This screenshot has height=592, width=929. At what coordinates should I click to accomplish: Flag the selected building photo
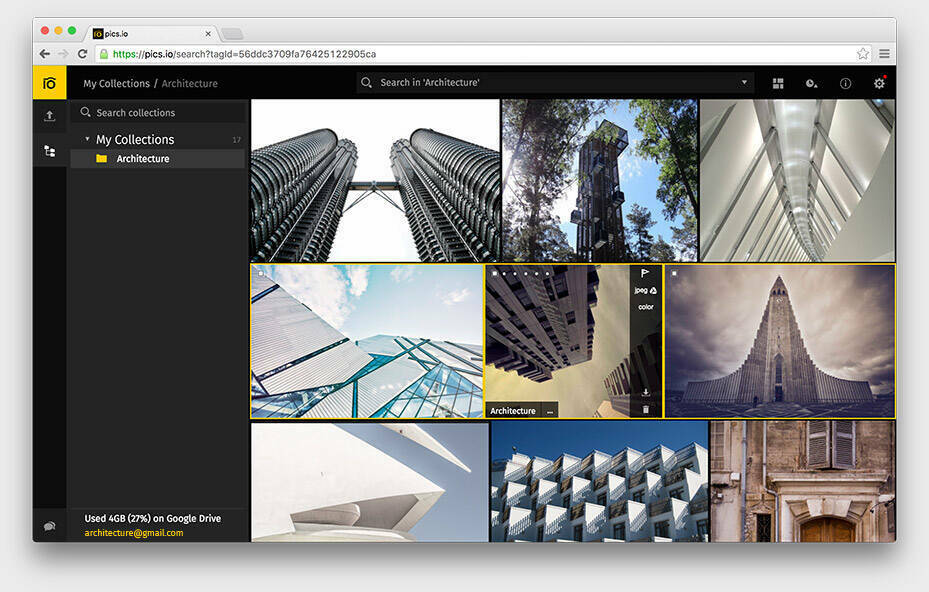tap(645, 273)
